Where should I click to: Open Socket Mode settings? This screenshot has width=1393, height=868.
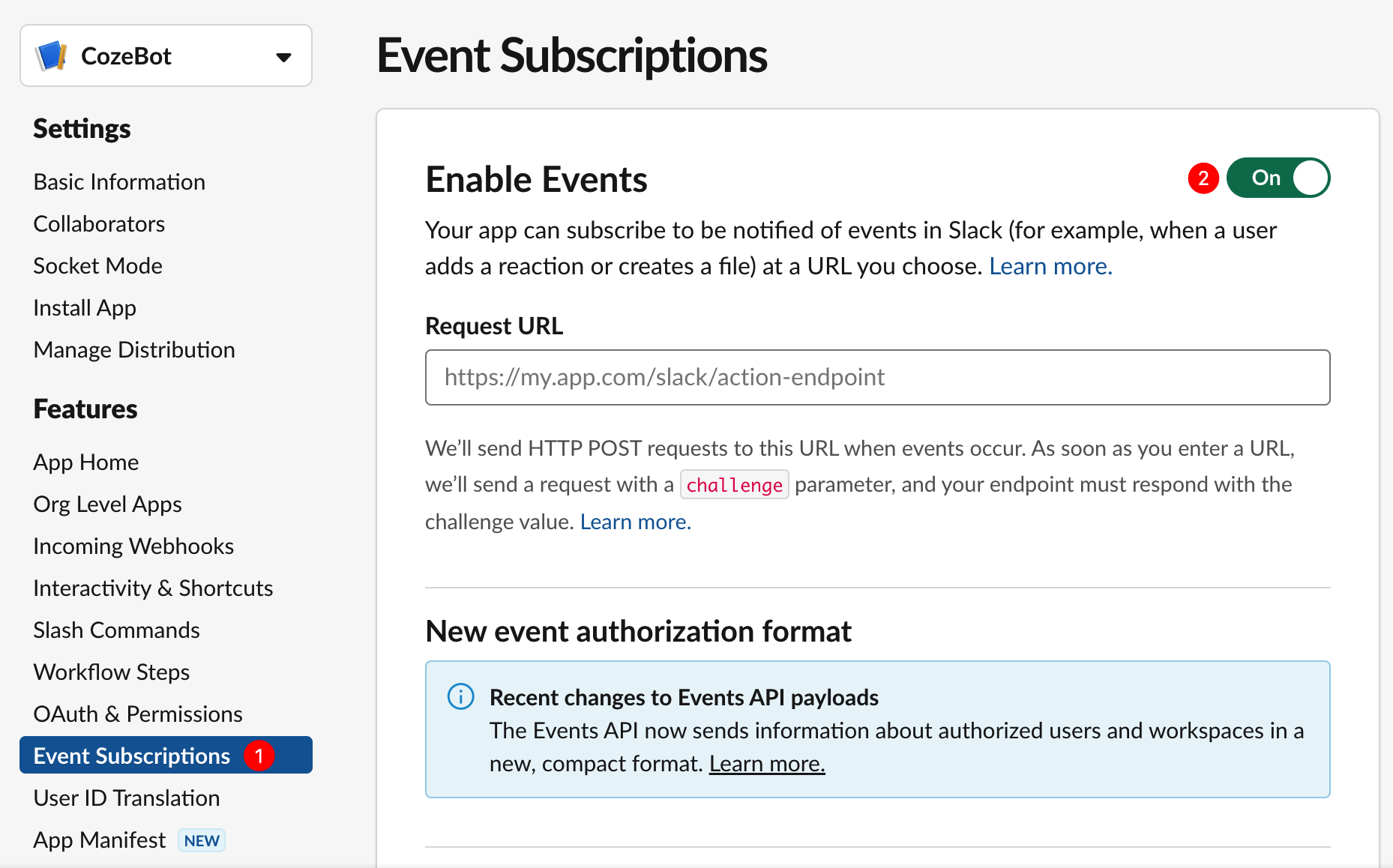coord(97,266)
